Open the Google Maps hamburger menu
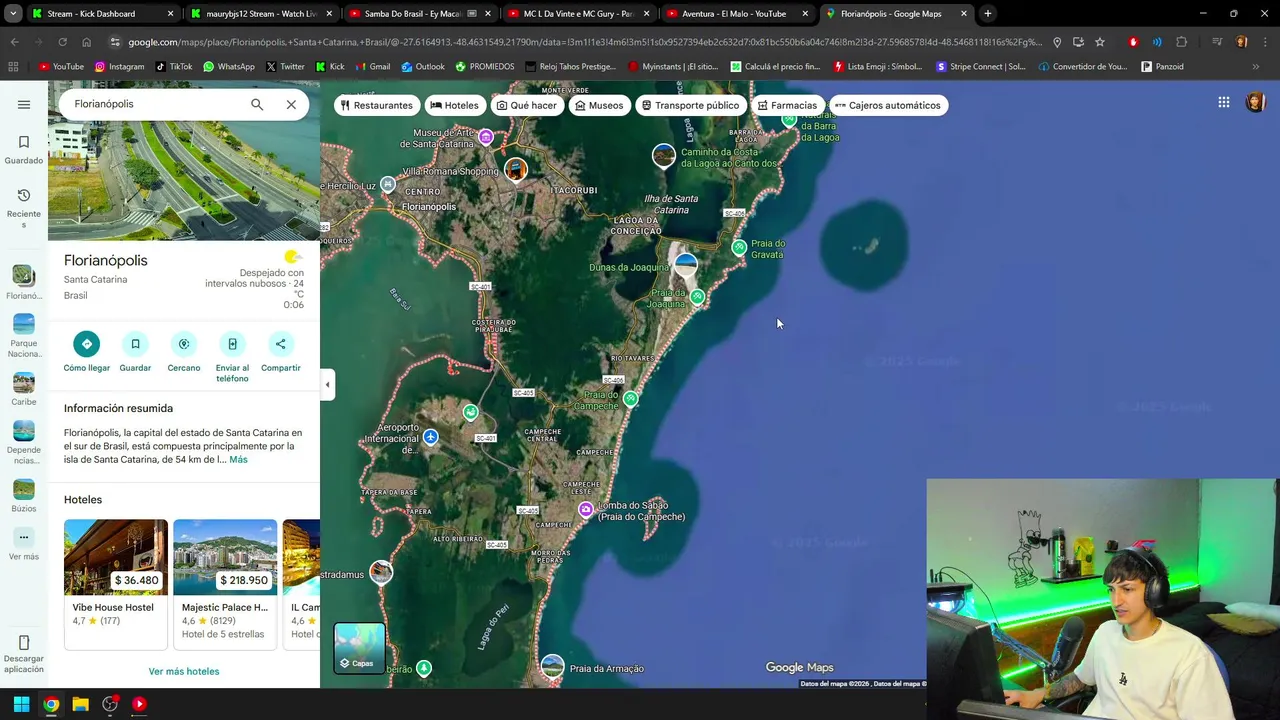This screenshot has height=720, width=1280. coord(24,104)
